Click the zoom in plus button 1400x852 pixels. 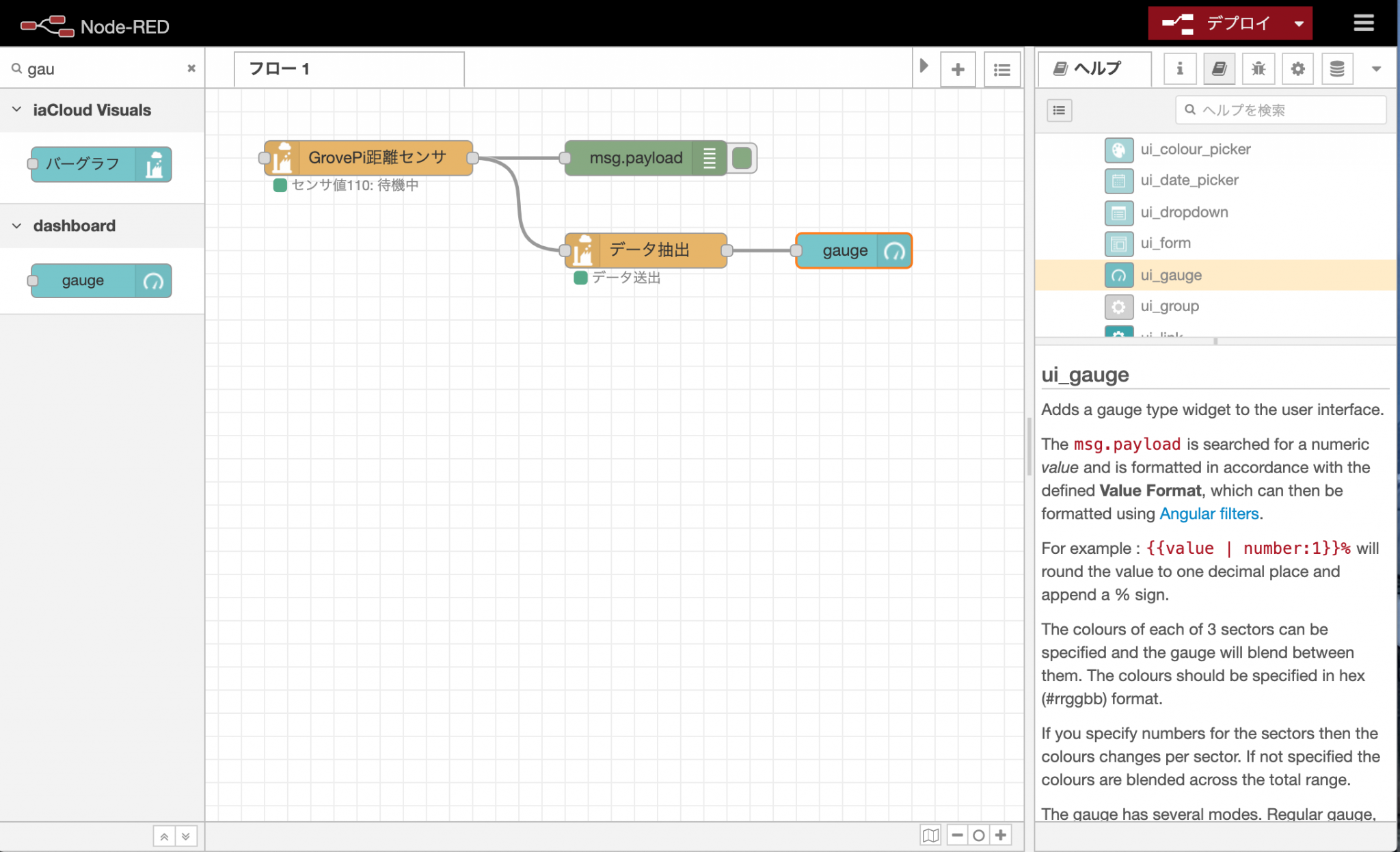[1001, 835]
